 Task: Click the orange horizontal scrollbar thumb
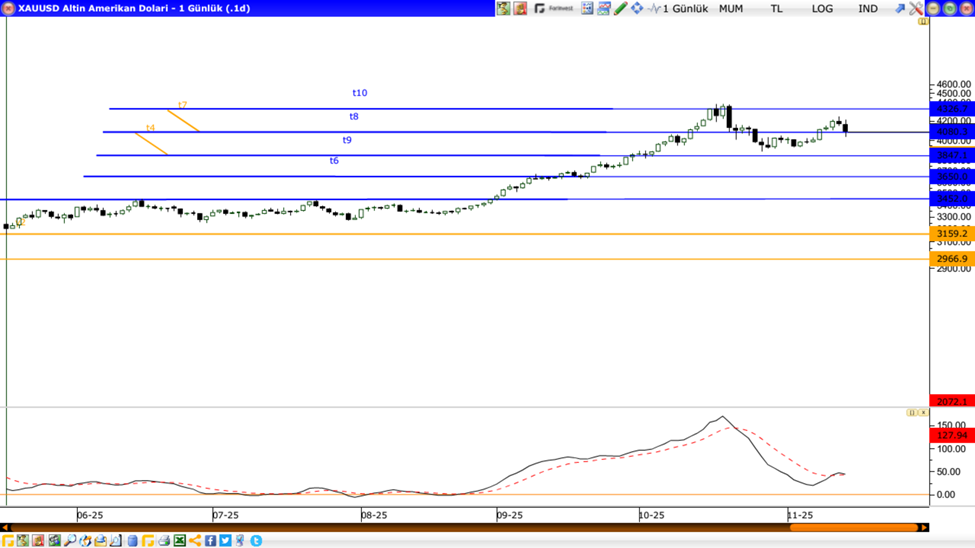[x=853, y=527]
